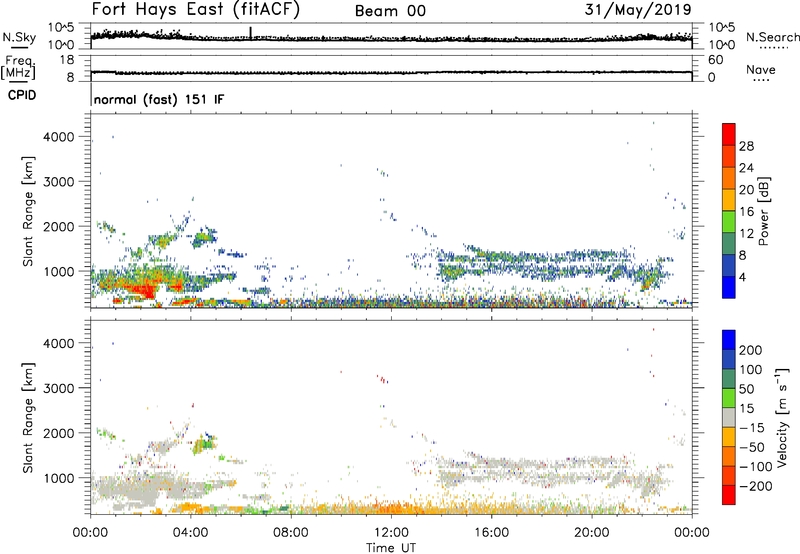
Task: Click the 'Velocity [m s⁻¹]' colorbar label
Action: coord(782,417)
